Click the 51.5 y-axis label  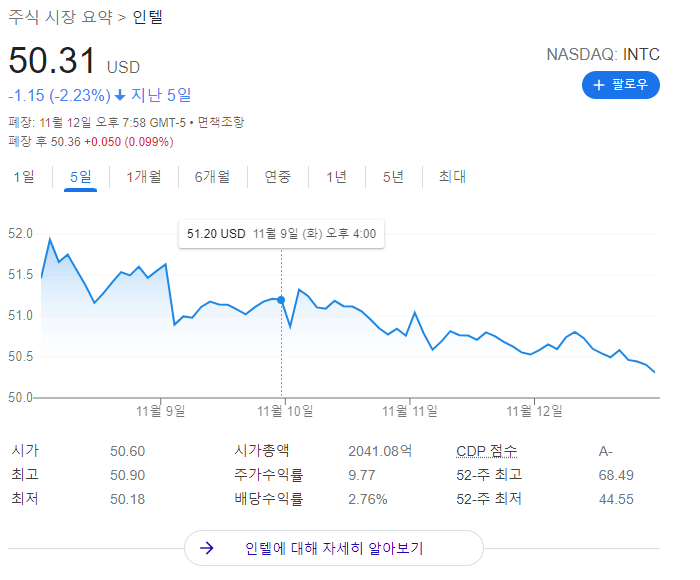coord(21,275)
